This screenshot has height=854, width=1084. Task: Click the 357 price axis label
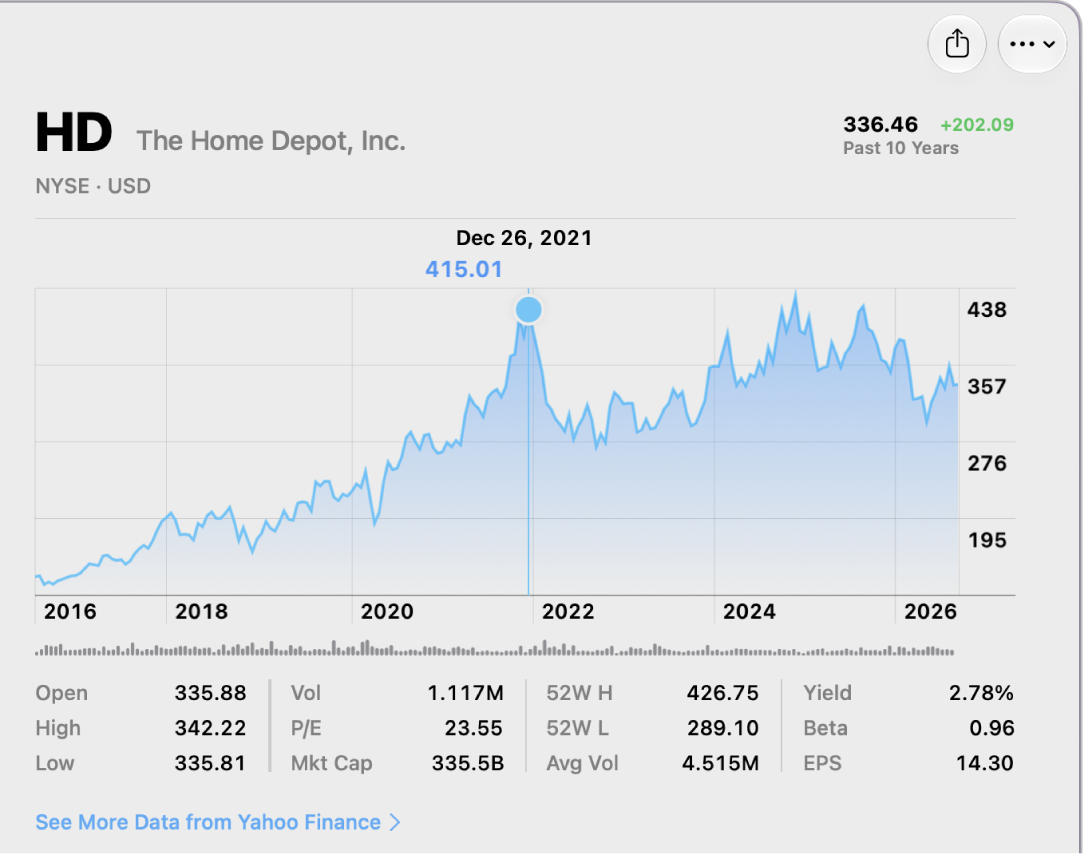(987, 387)
